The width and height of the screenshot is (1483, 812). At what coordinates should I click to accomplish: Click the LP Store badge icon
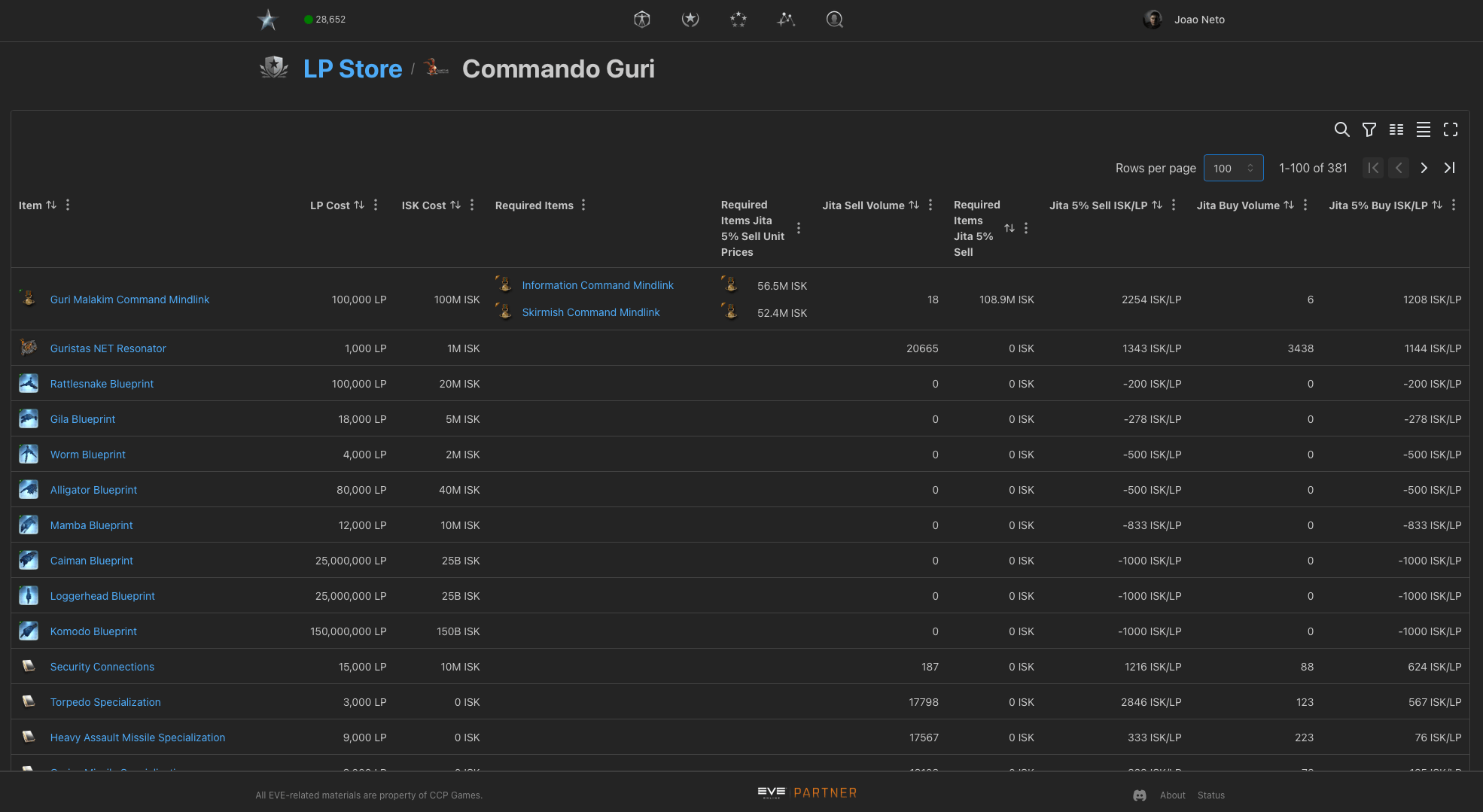(274, 68)
